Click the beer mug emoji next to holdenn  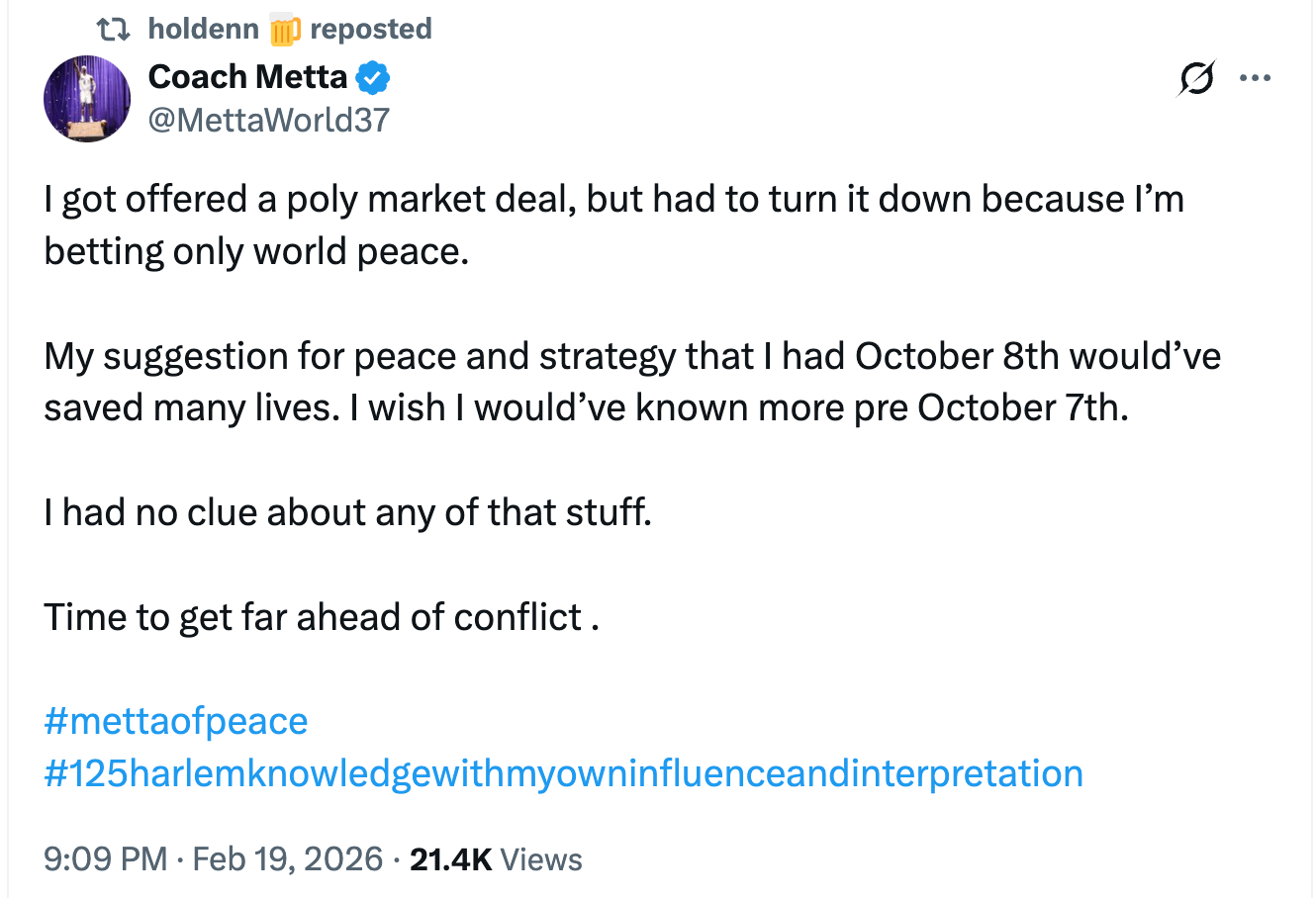(x=283, y=30)
